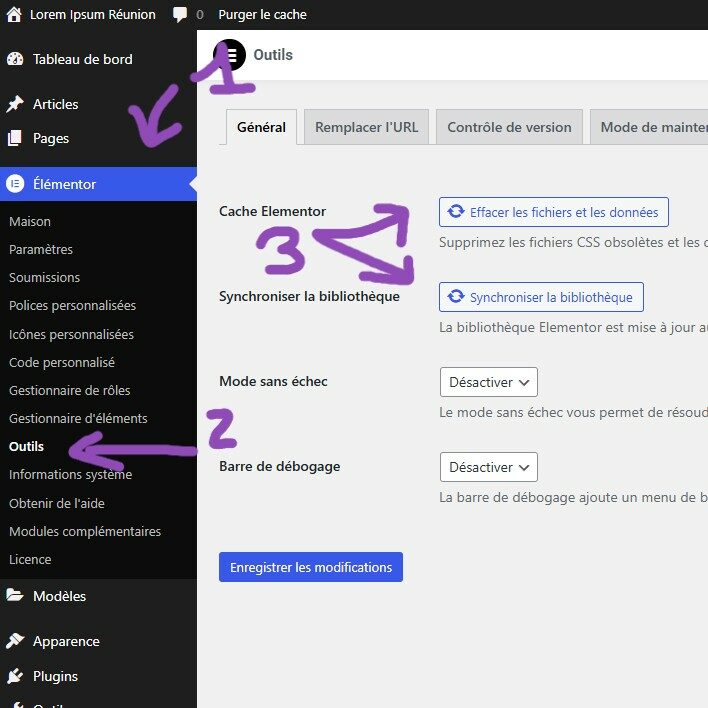708x708 pixels.
Task: Switch to the Général tab
Action: pyautogui.click(x=261, y=127)
